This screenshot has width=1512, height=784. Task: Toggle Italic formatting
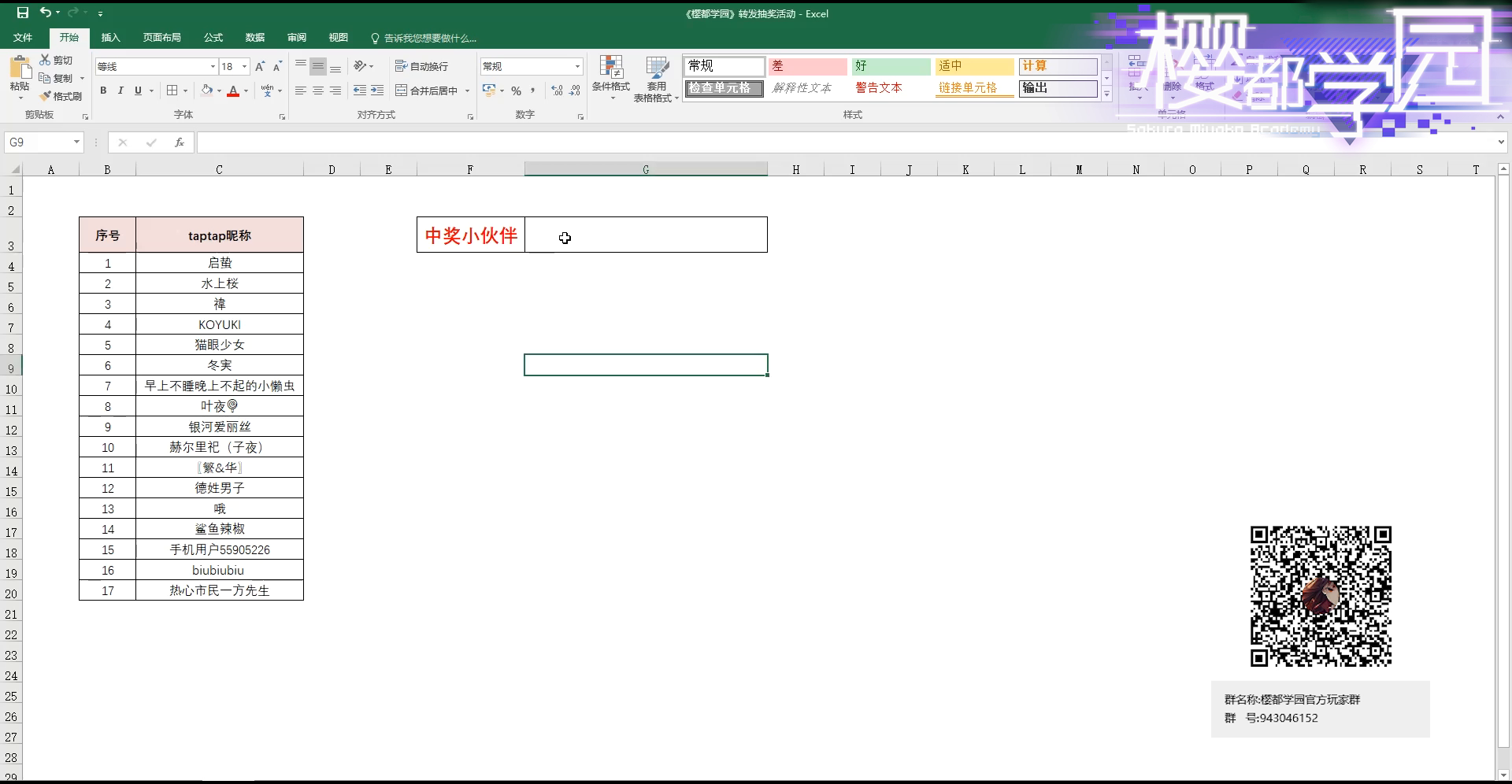tap(120, 91)
